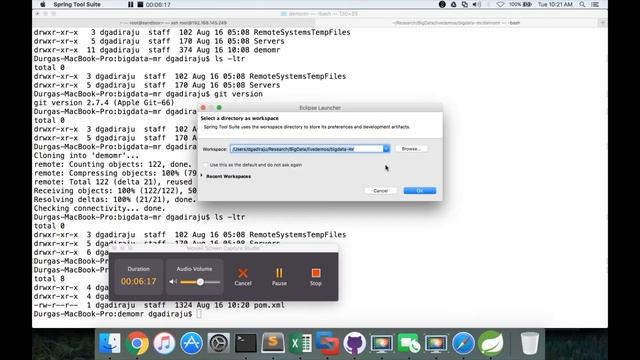The image size is (640, 360).
Task: Click the menu bar recording pause icon
Action: click(x=131, y=4)
